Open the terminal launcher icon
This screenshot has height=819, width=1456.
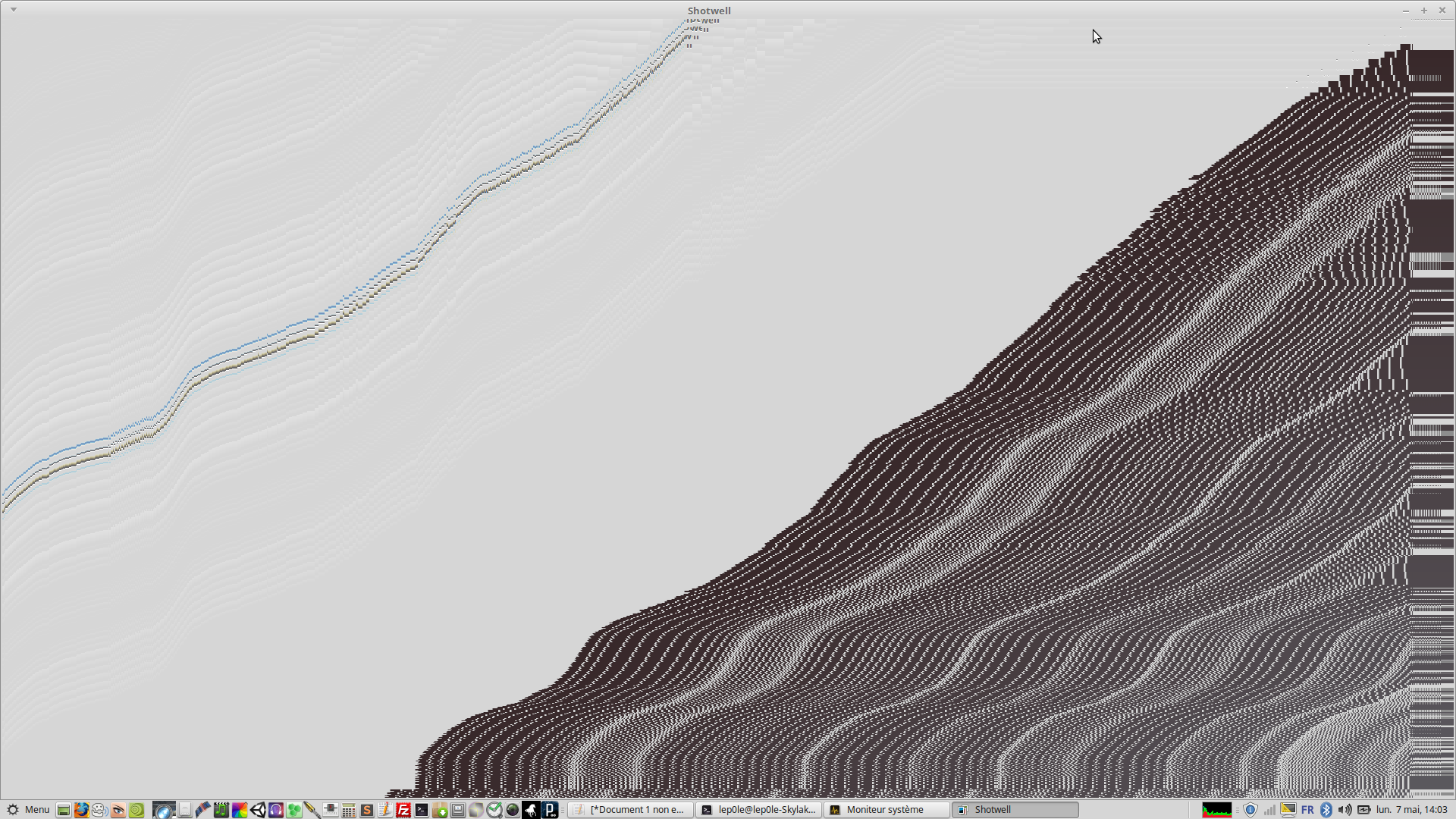point(422,810)
